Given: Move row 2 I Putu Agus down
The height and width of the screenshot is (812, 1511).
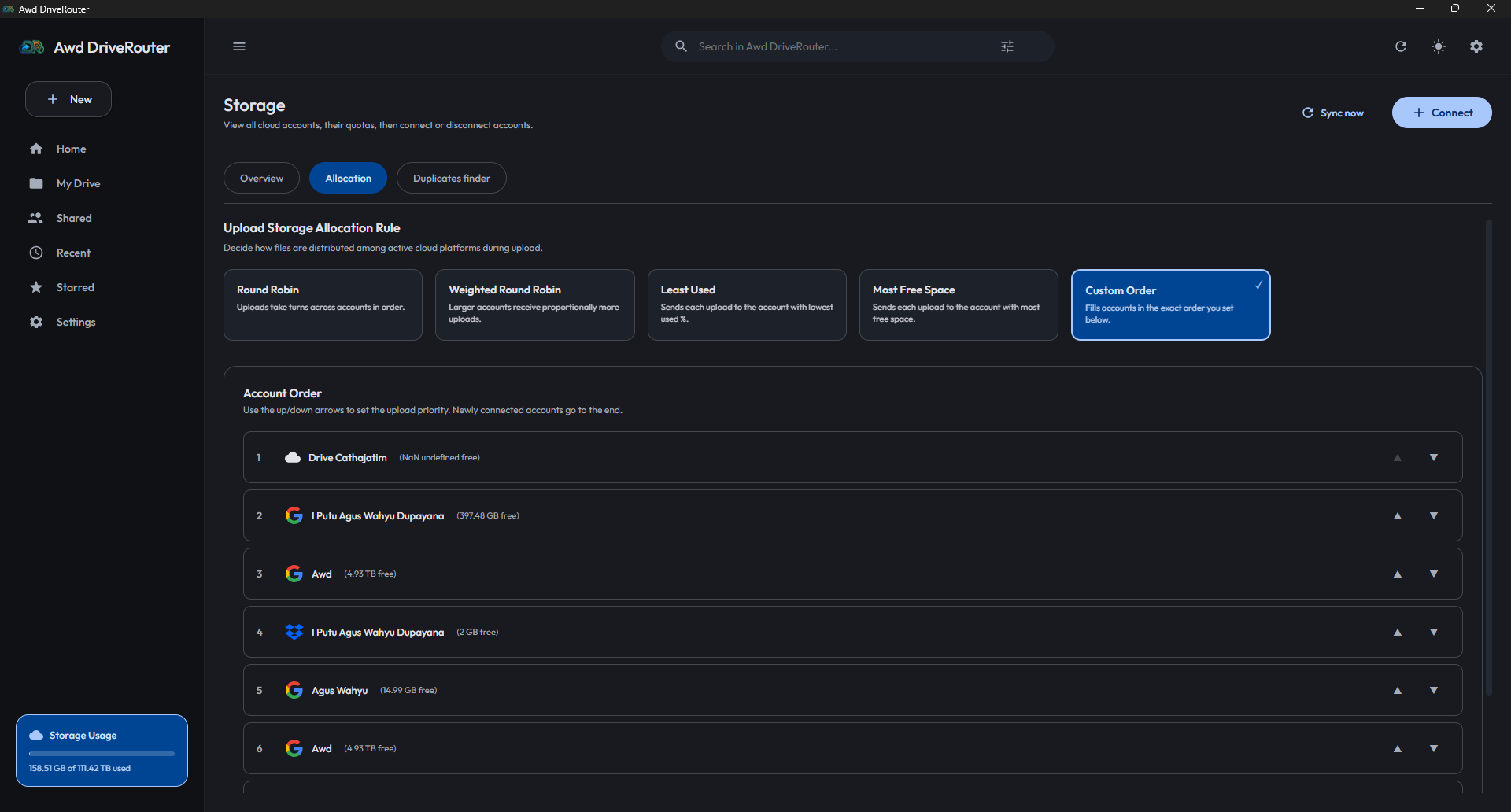Looking at the screenshot, I should click(1434, 515).
